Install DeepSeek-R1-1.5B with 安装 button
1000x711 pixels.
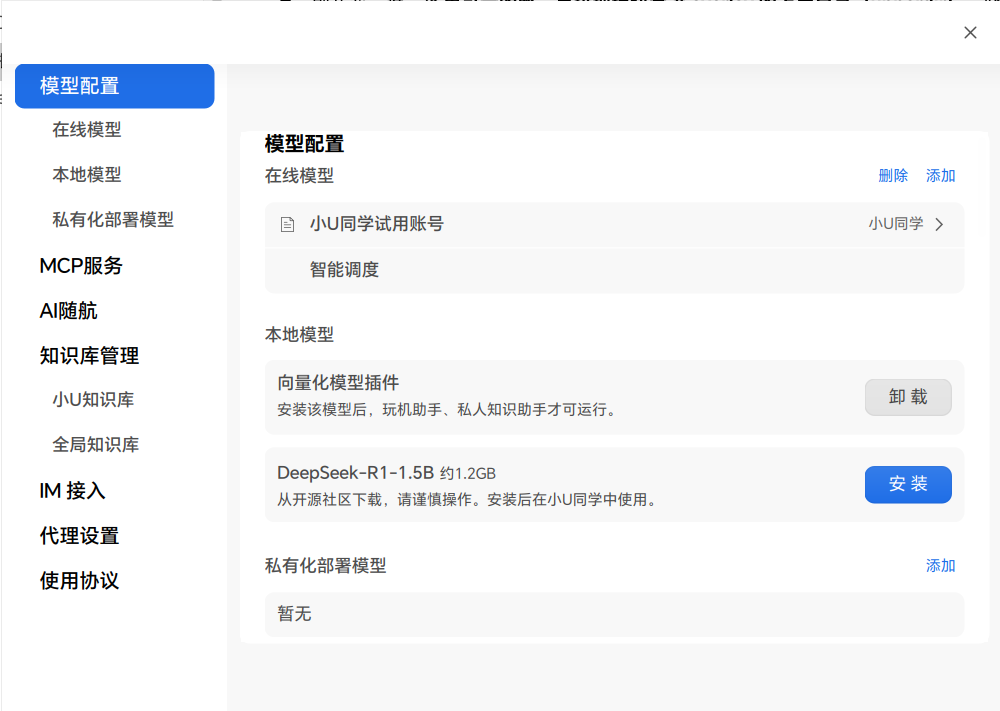(908, 485)
